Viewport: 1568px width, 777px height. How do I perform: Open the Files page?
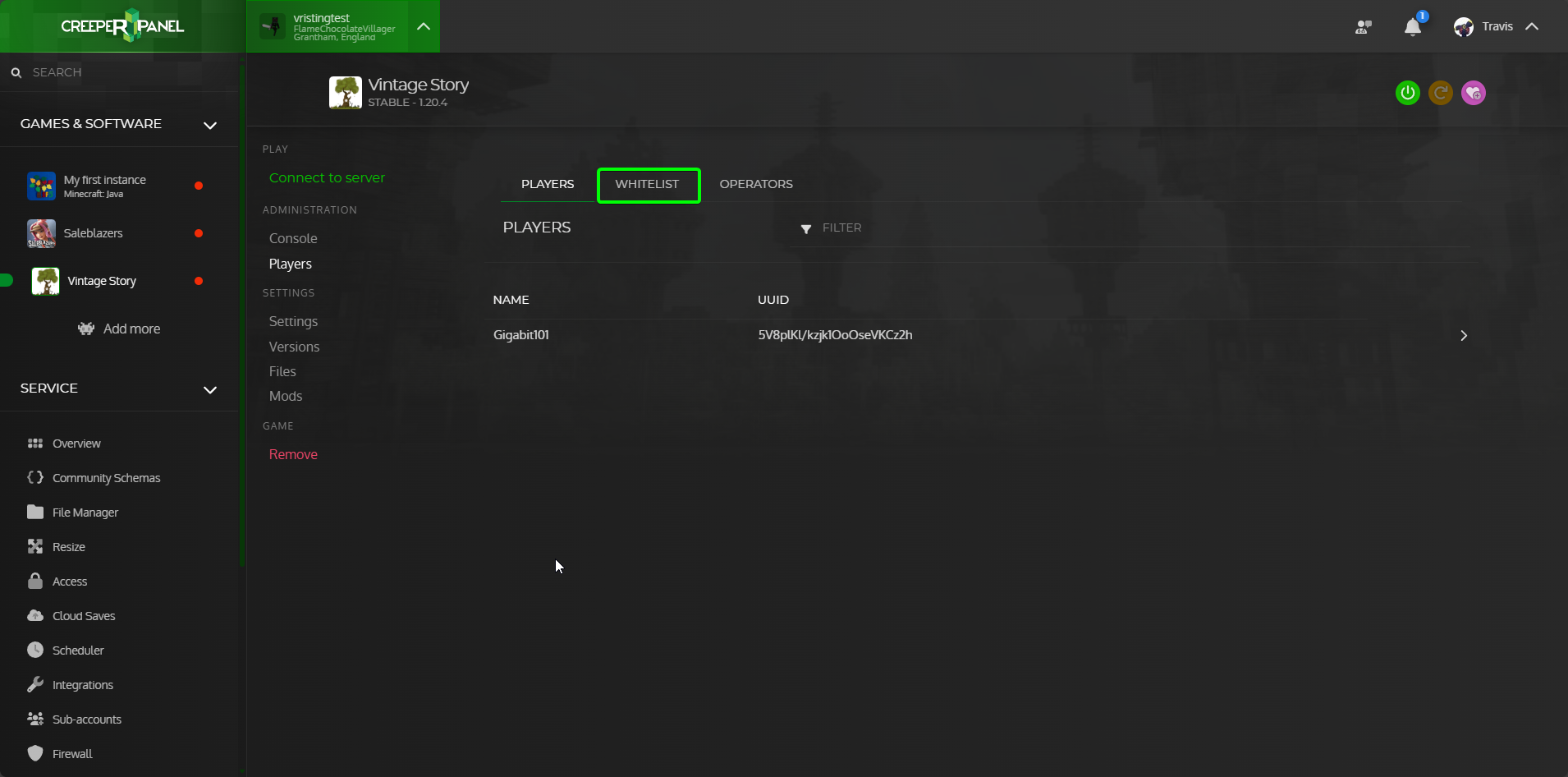tap(282, 371)
